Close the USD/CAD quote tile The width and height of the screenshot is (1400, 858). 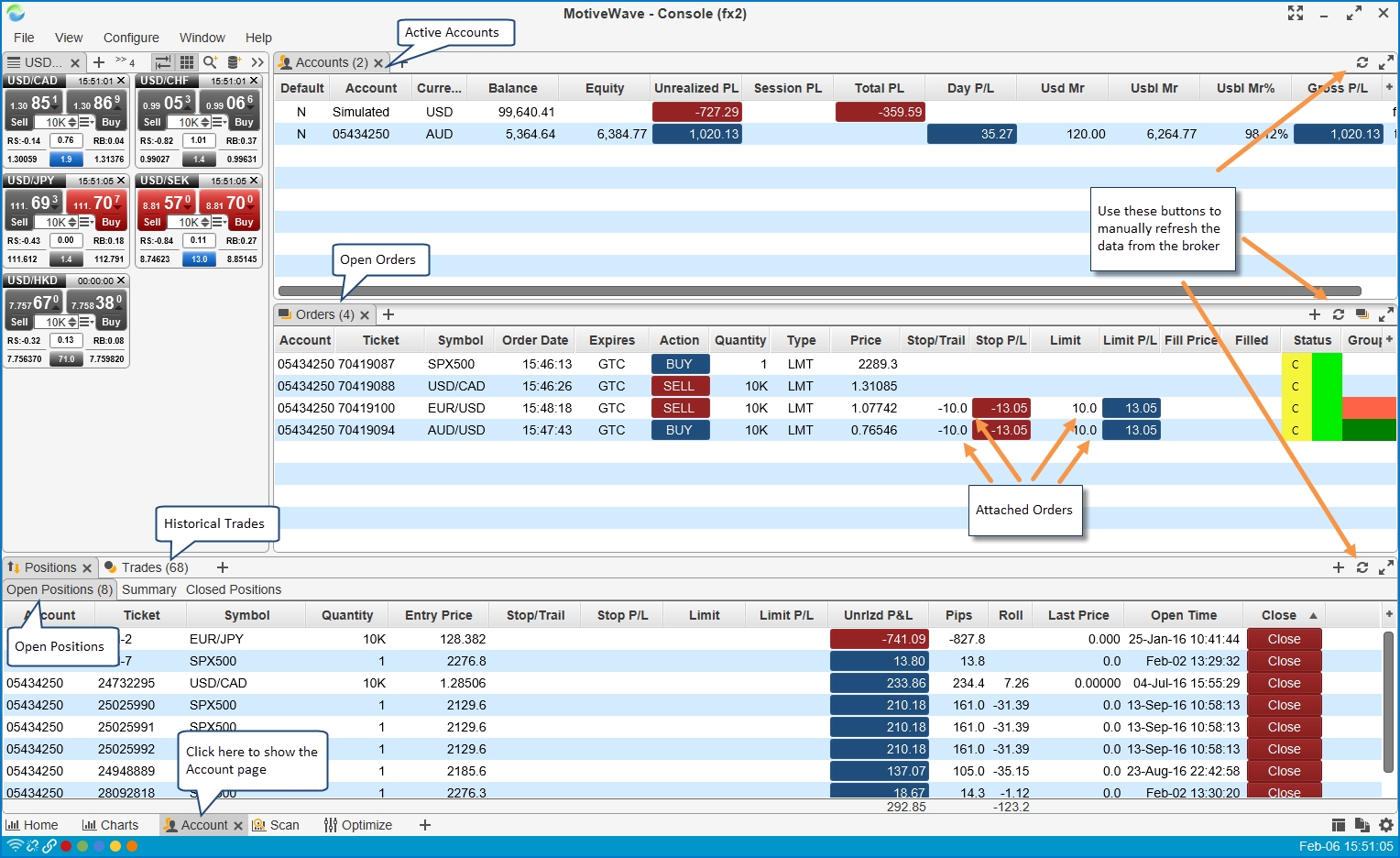click(x=121, y=81)
